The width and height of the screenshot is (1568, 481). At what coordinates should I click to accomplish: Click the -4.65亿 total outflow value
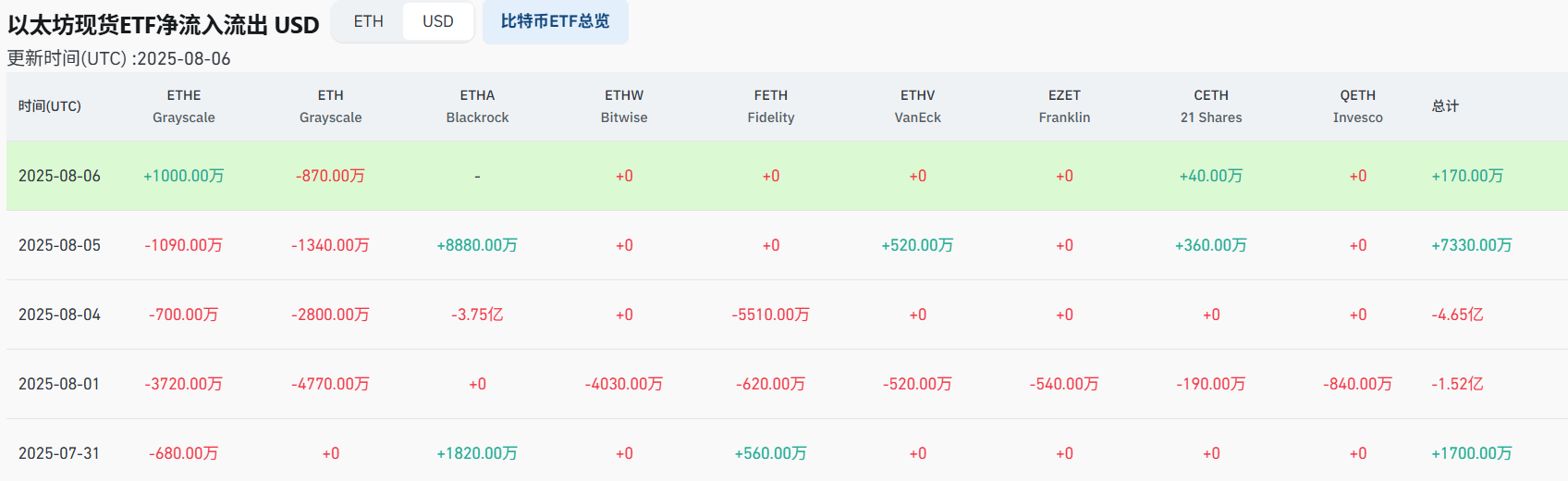pyautogui.click(x=1457, y=314)
